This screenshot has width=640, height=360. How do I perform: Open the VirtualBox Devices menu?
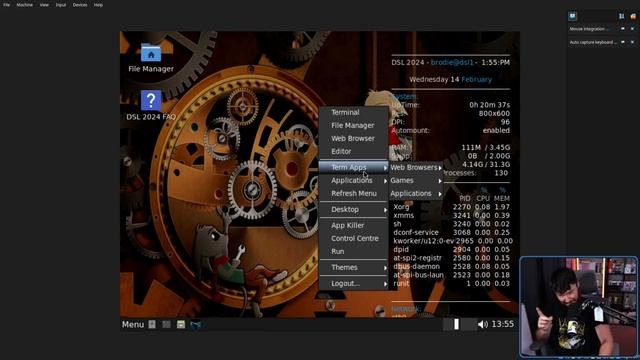point(80,5)
